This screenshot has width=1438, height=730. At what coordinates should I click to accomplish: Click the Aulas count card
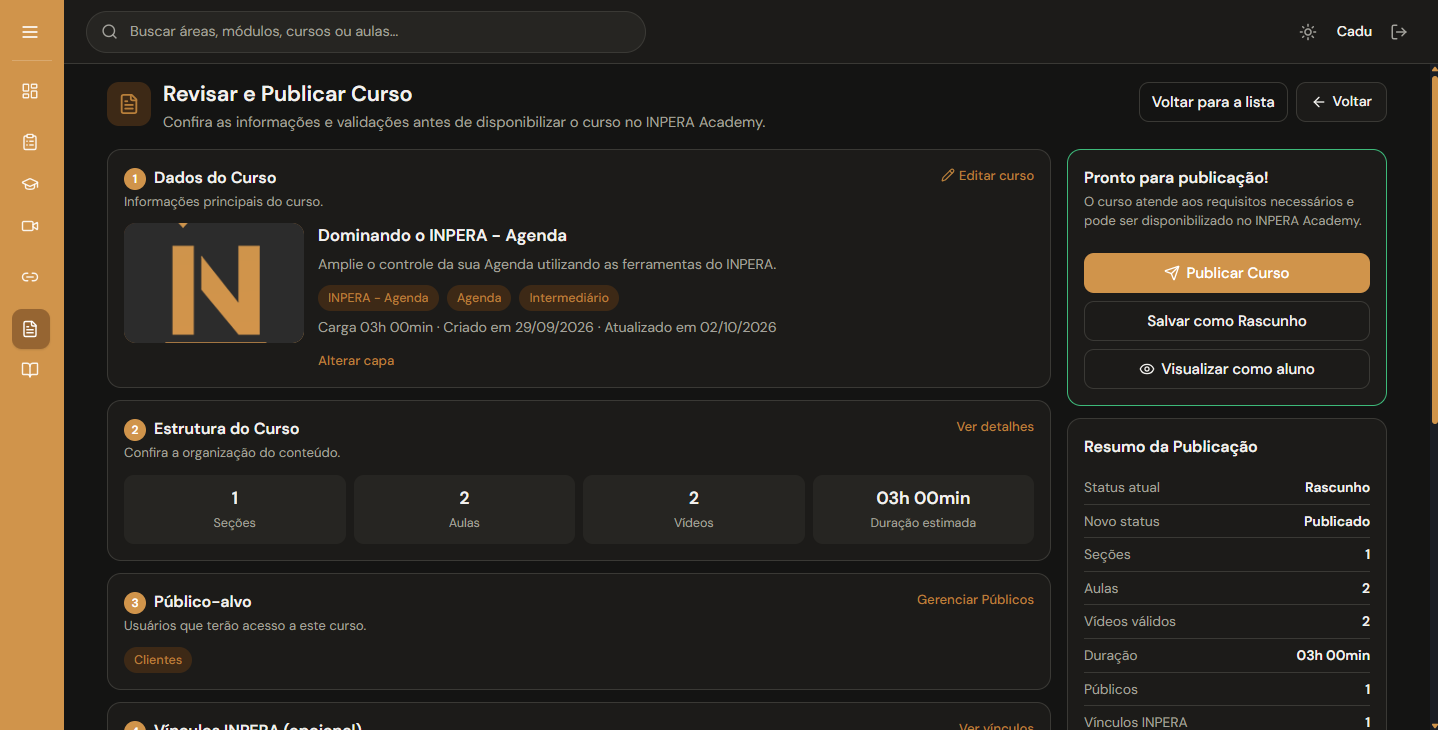464,509
